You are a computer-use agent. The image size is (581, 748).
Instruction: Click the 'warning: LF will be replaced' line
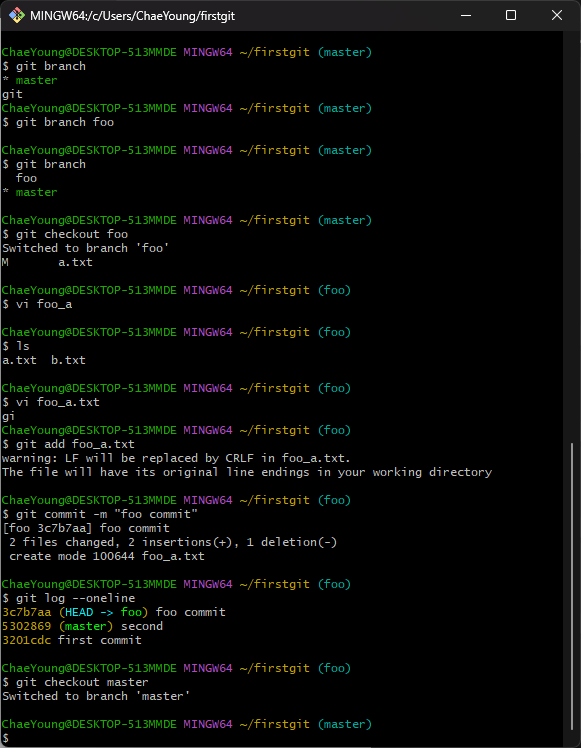click(176, 458)
